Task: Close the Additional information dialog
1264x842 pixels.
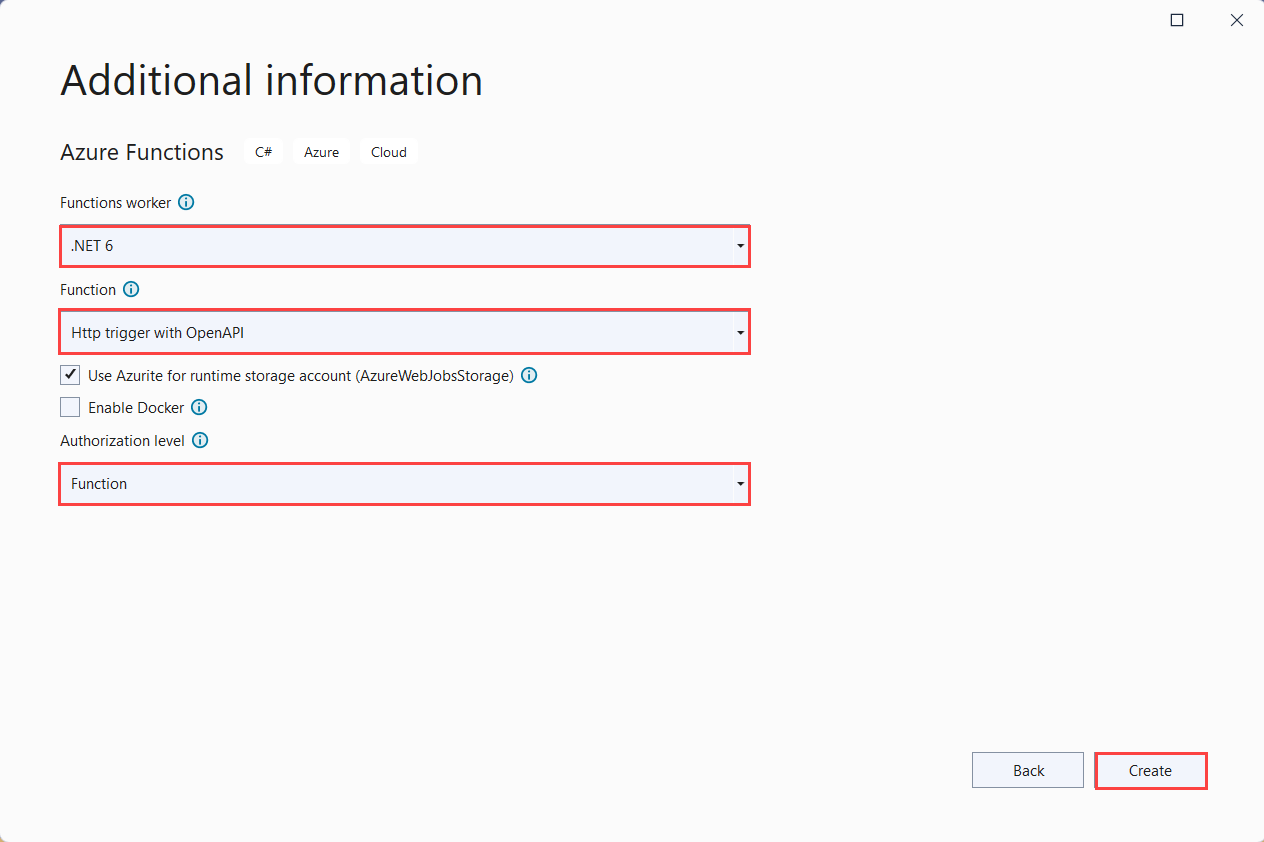Action: (1237, 20)
